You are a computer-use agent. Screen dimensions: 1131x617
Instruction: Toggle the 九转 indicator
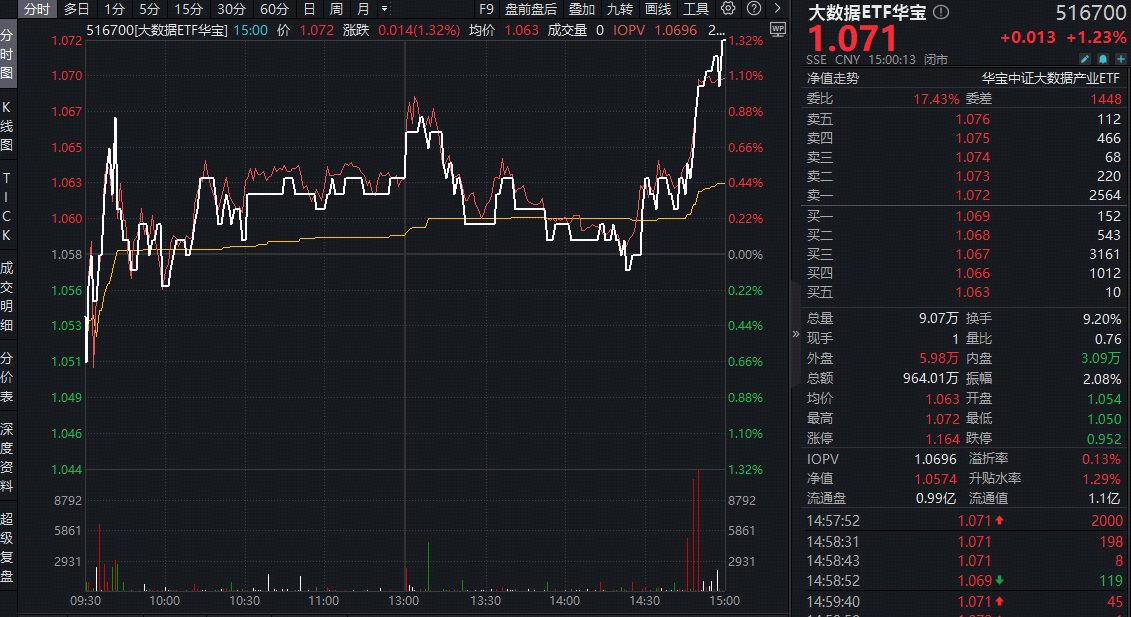pyautogui.click(x=620, y=9)
